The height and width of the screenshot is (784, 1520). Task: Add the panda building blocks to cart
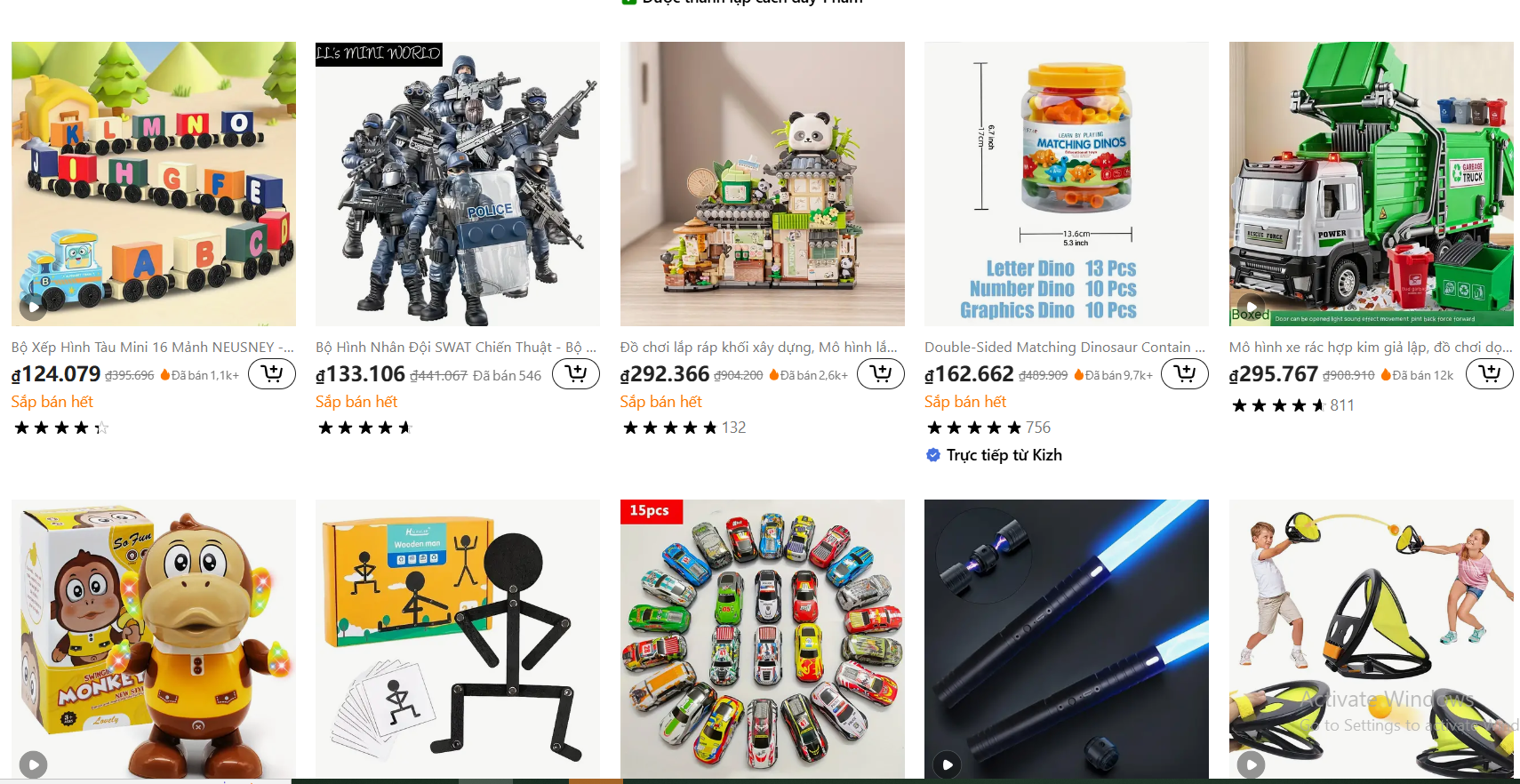pos(881,374)
